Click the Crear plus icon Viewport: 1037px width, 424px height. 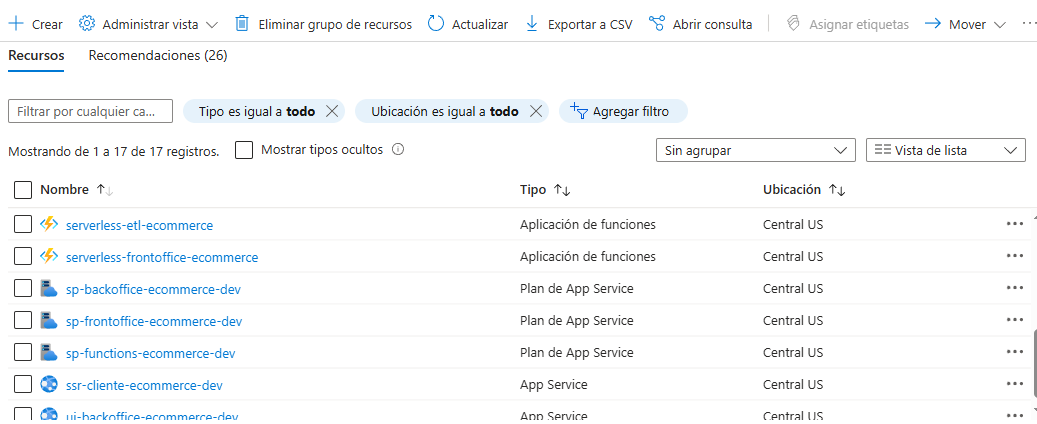coord(16,24)
